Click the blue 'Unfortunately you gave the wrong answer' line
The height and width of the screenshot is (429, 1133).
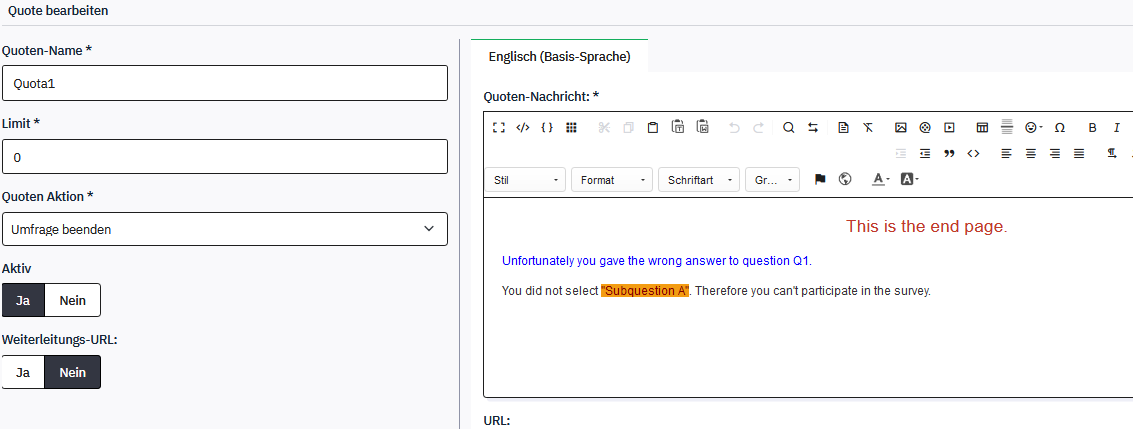tap(657, 261)
